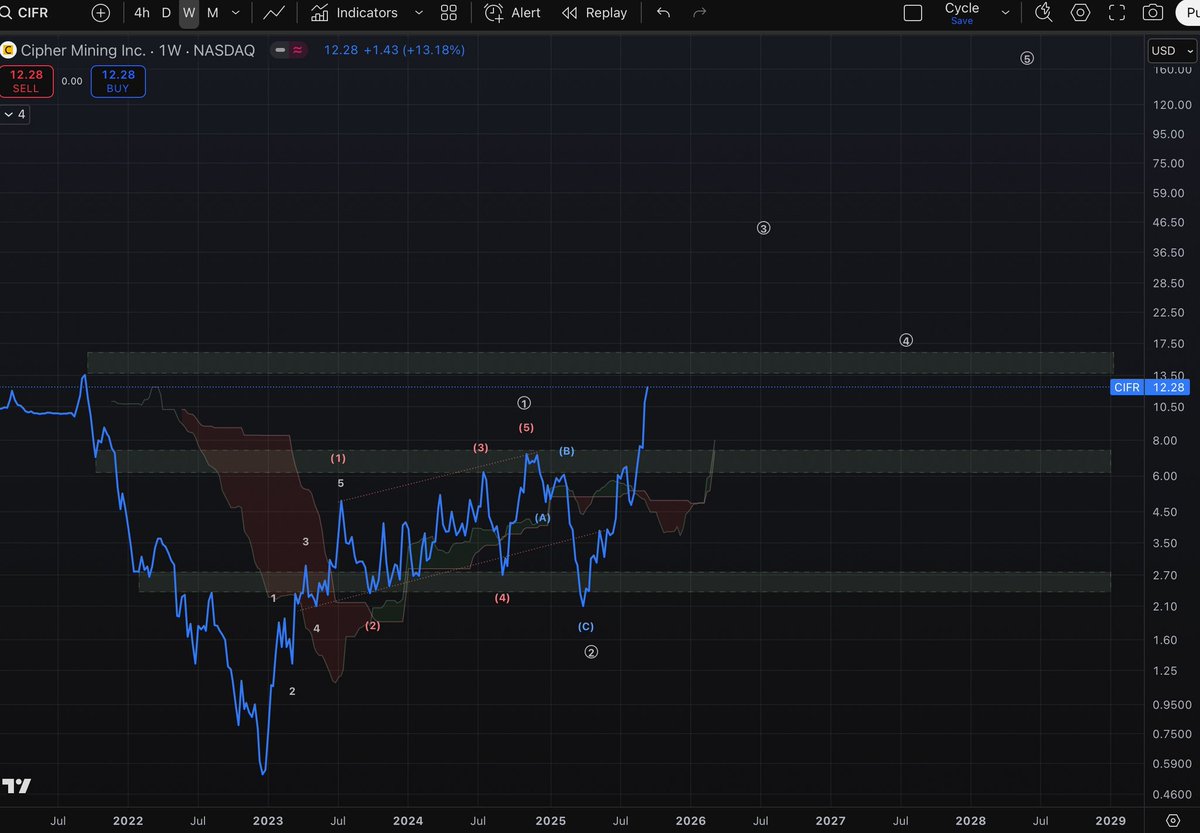Click the 12.28 BUY button
Viewport: 1200px width, 833px height.
[x=117, y=81]
